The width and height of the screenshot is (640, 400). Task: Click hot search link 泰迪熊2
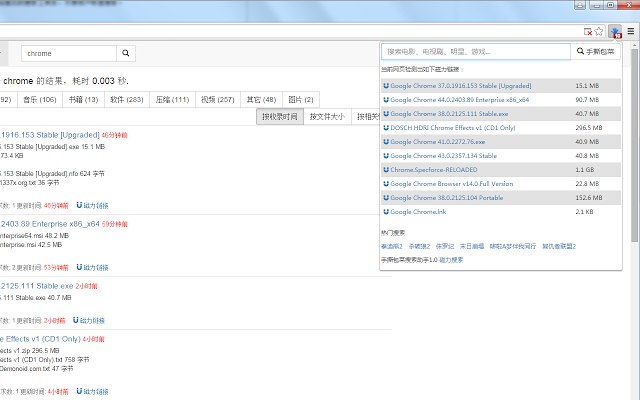click(x=392, y=246)
